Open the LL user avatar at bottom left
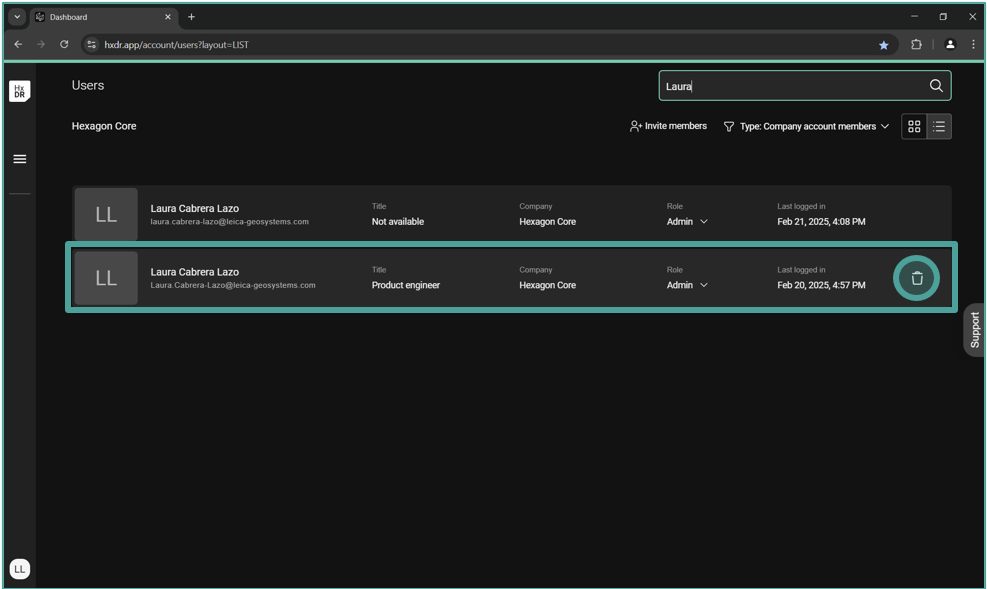The width and height of the screenshot is (987, 589). click(x=20, y=568)
